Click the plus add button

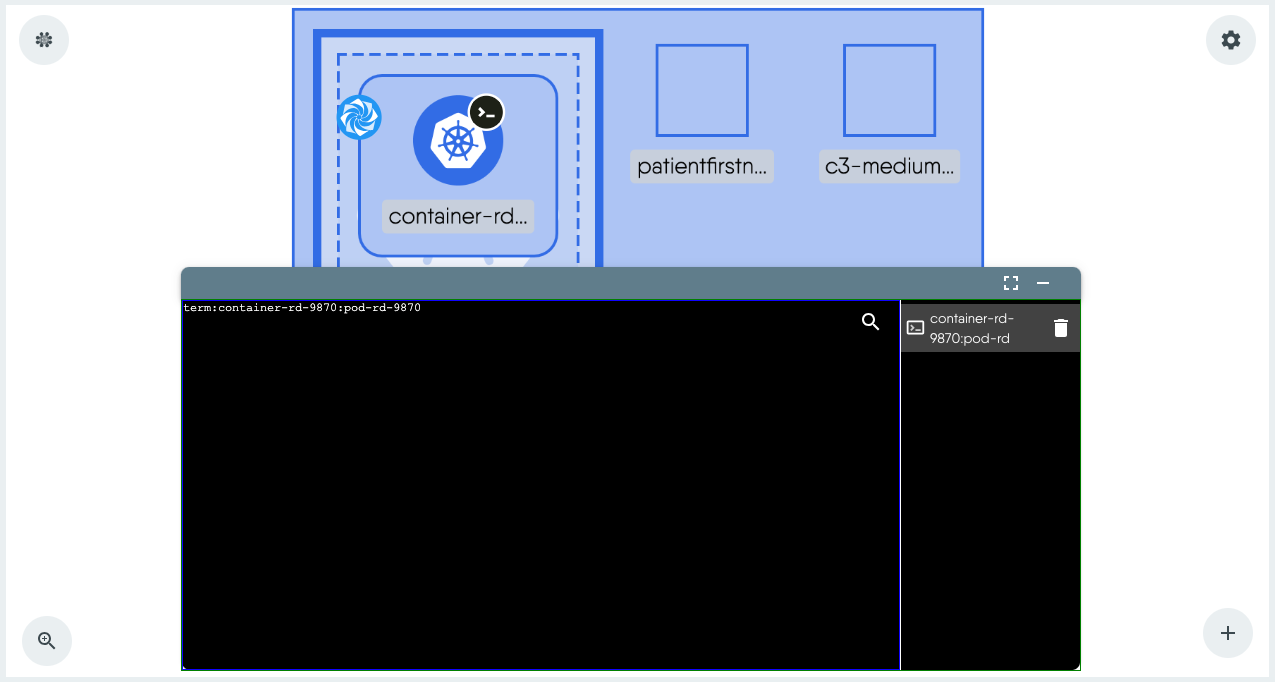coord(1228,633)
